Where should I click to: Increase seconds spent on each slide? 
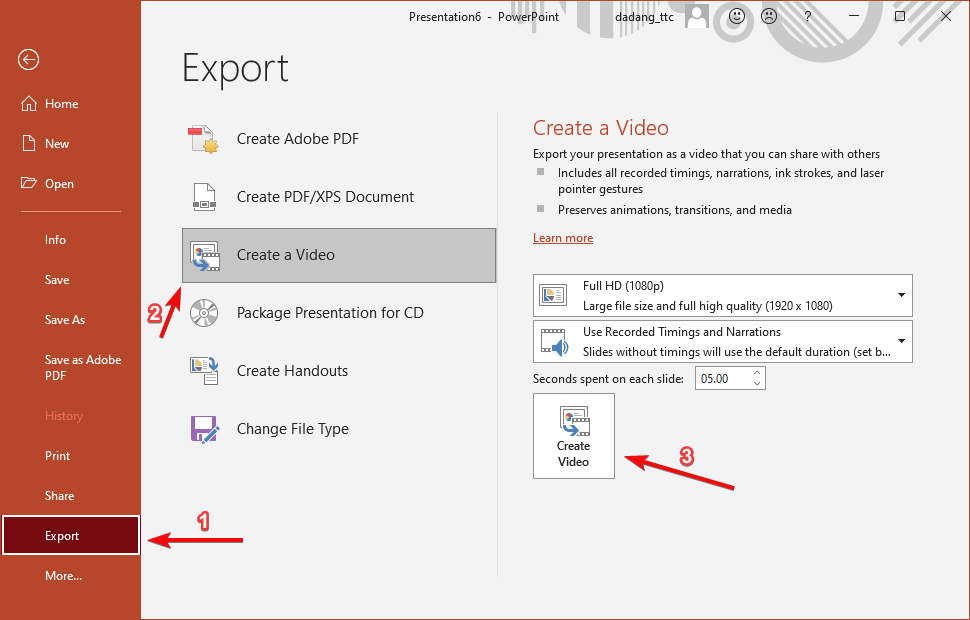pyautogui.click(x=757, y=373)
